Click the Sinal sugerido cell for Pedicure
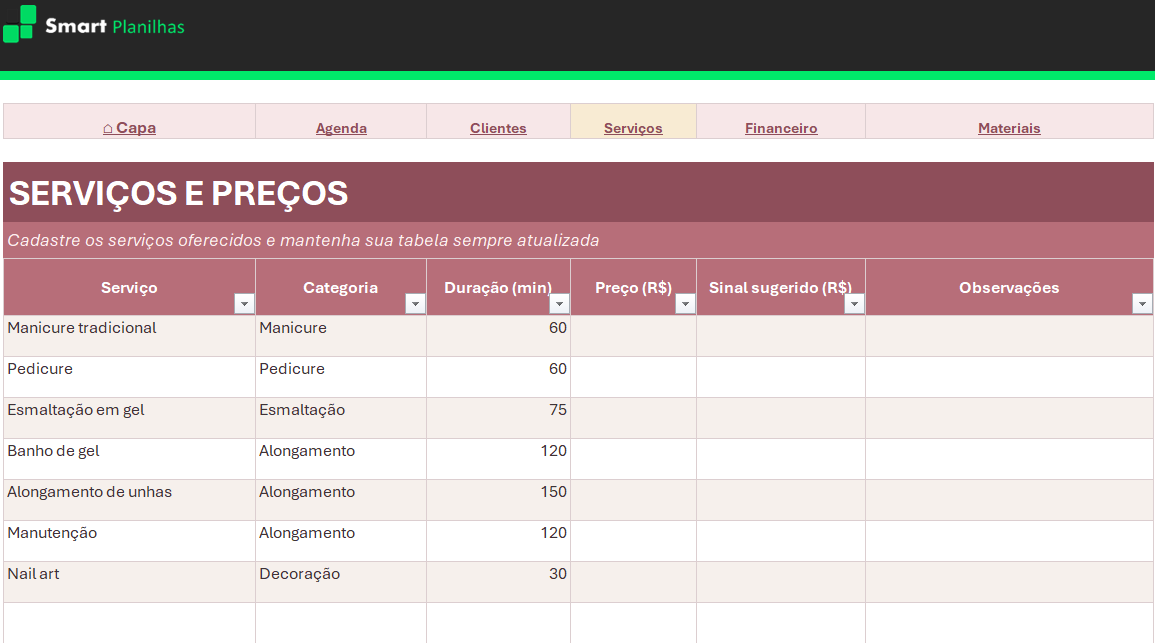Viewport: 1155px width, 643px height. [x=781, y=378]
